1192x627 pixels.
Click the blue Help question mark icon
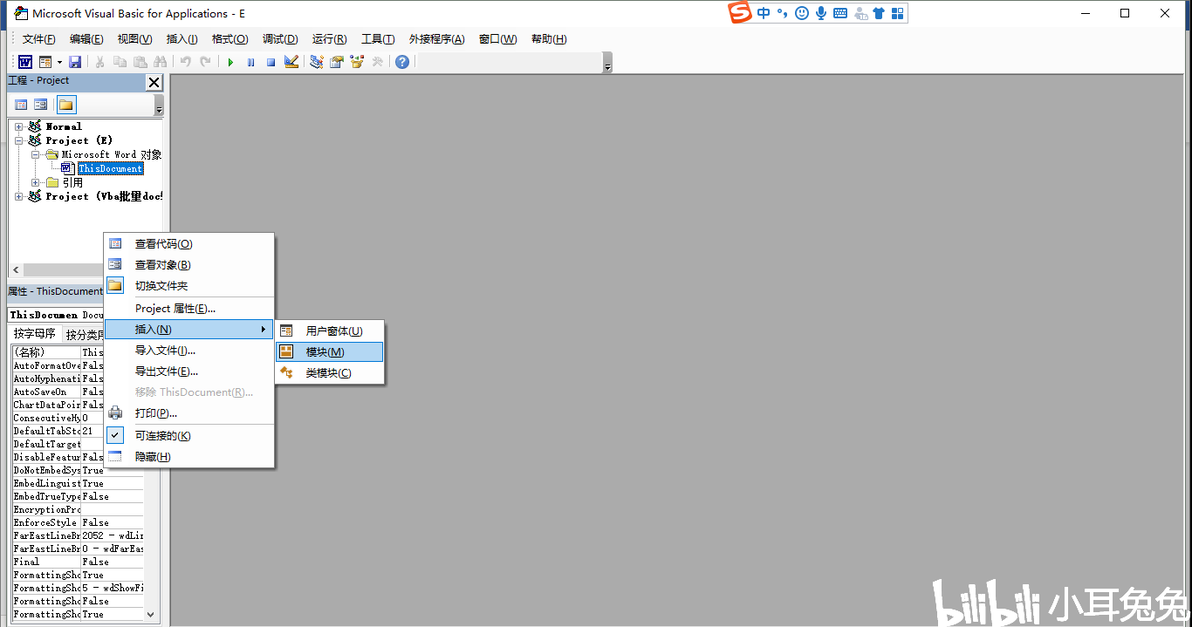402,62
